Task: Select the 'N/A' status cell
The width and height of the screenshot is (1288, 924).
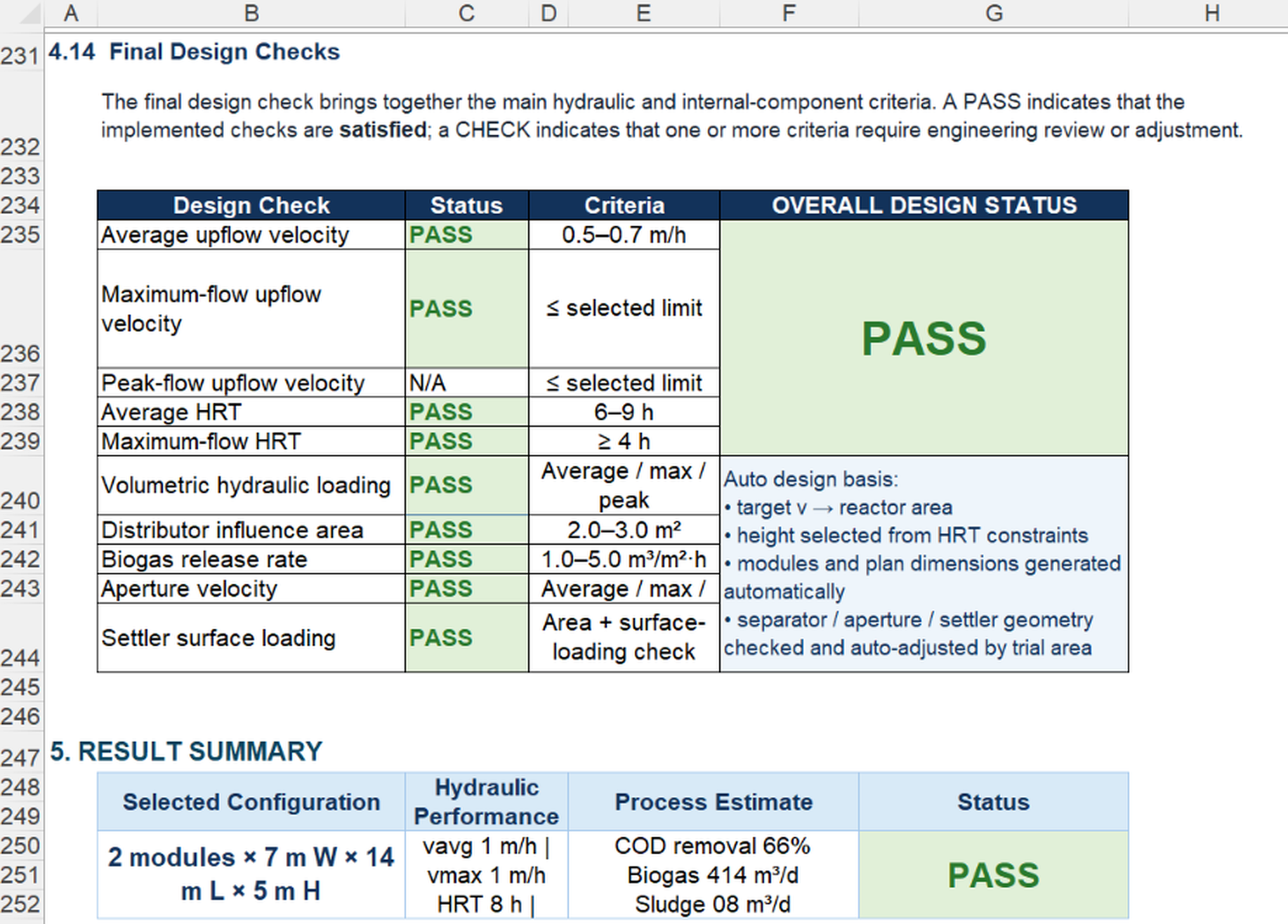Action: point(467,383)
